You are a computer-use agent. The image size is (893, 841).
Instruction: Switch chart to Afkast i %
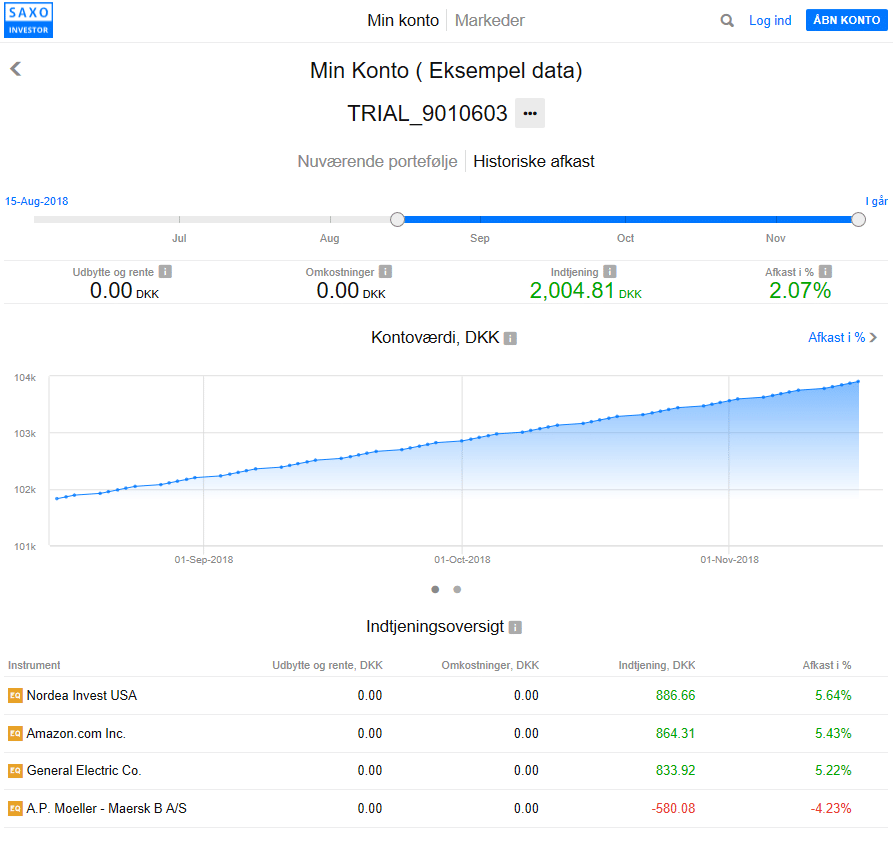842,338
